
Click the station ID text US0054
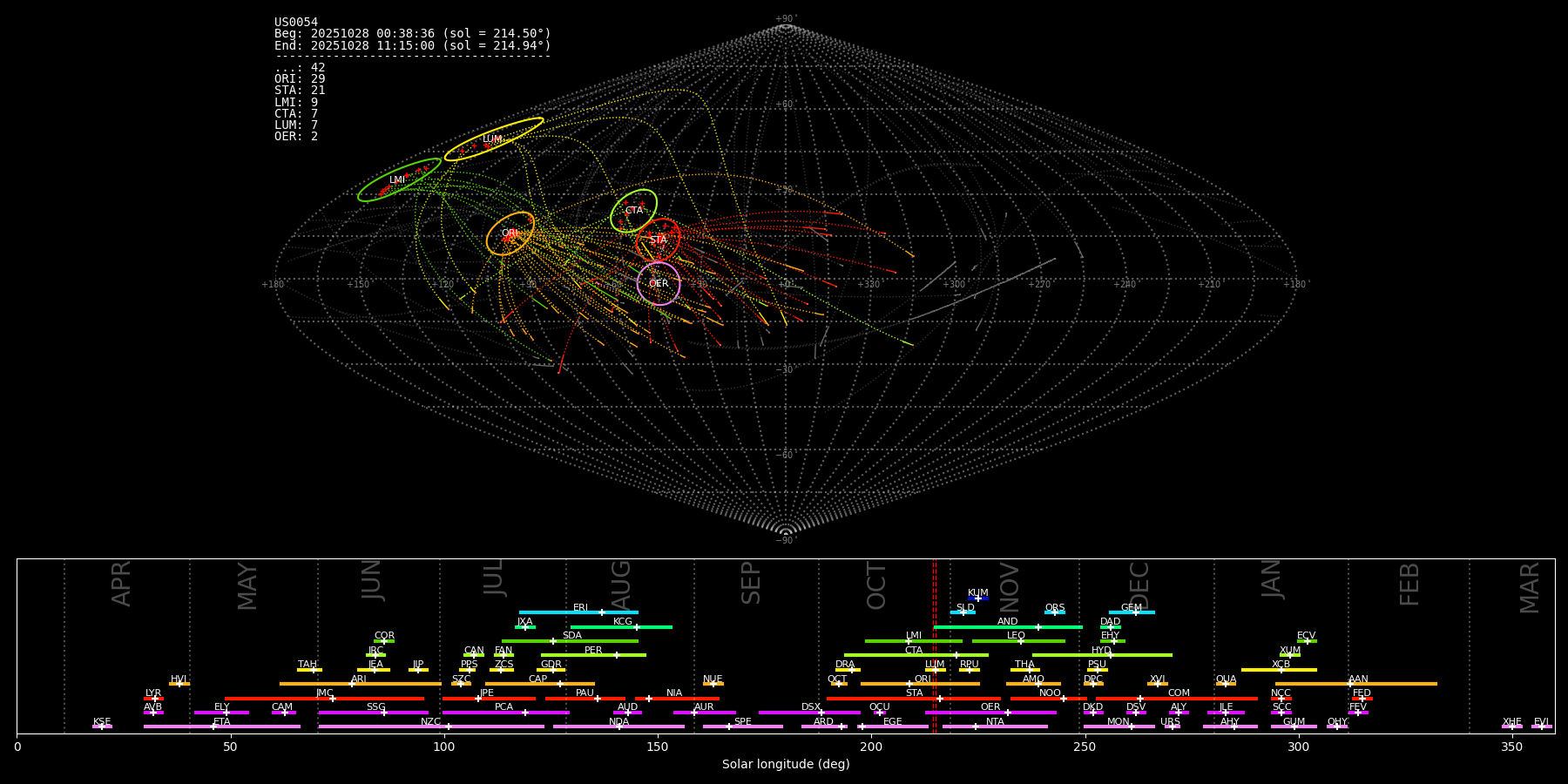pyautogui.click(x=296, y=23)
